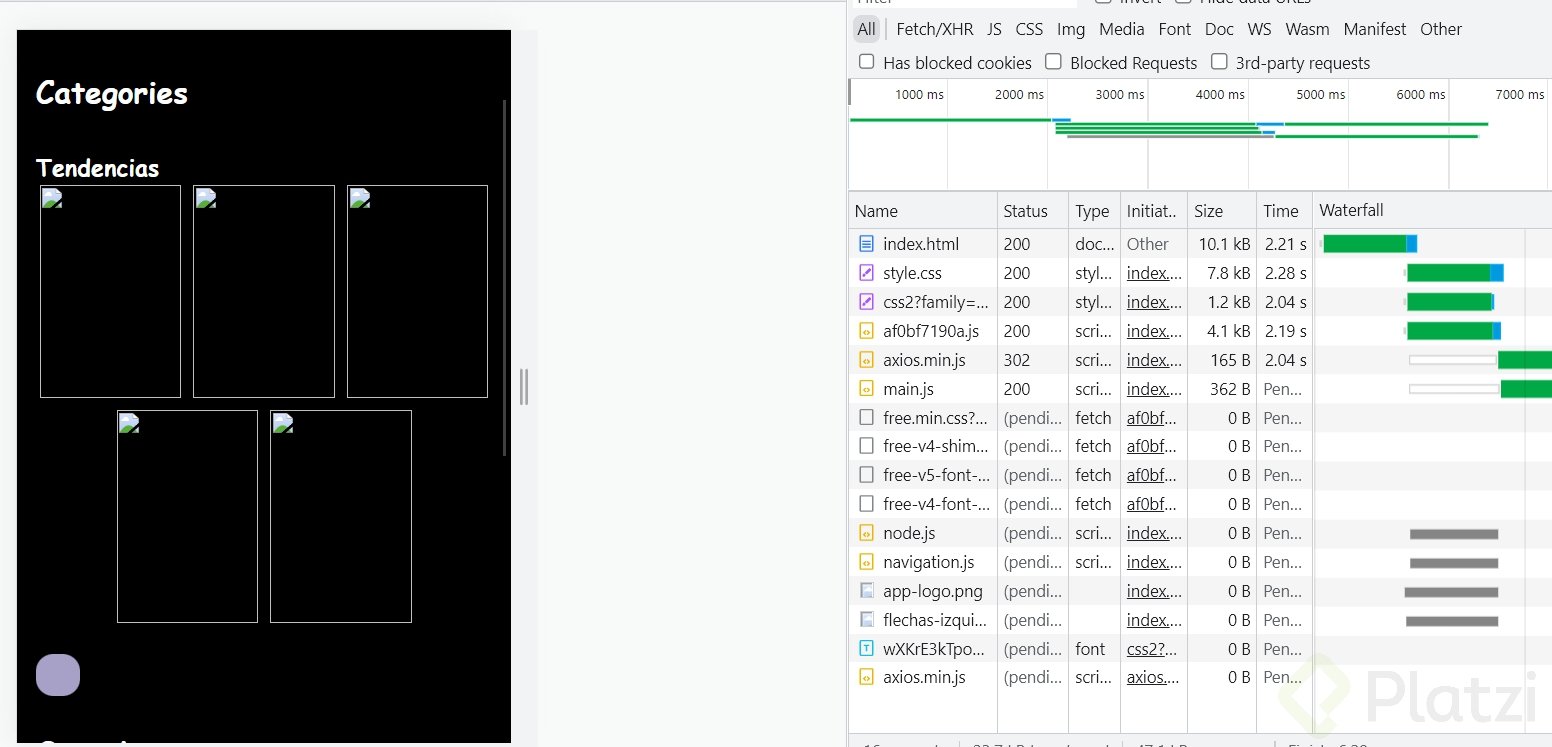Switch to the Fetch/XHR filter tab
Screen dimensions: 1552x747
point(934,29)
